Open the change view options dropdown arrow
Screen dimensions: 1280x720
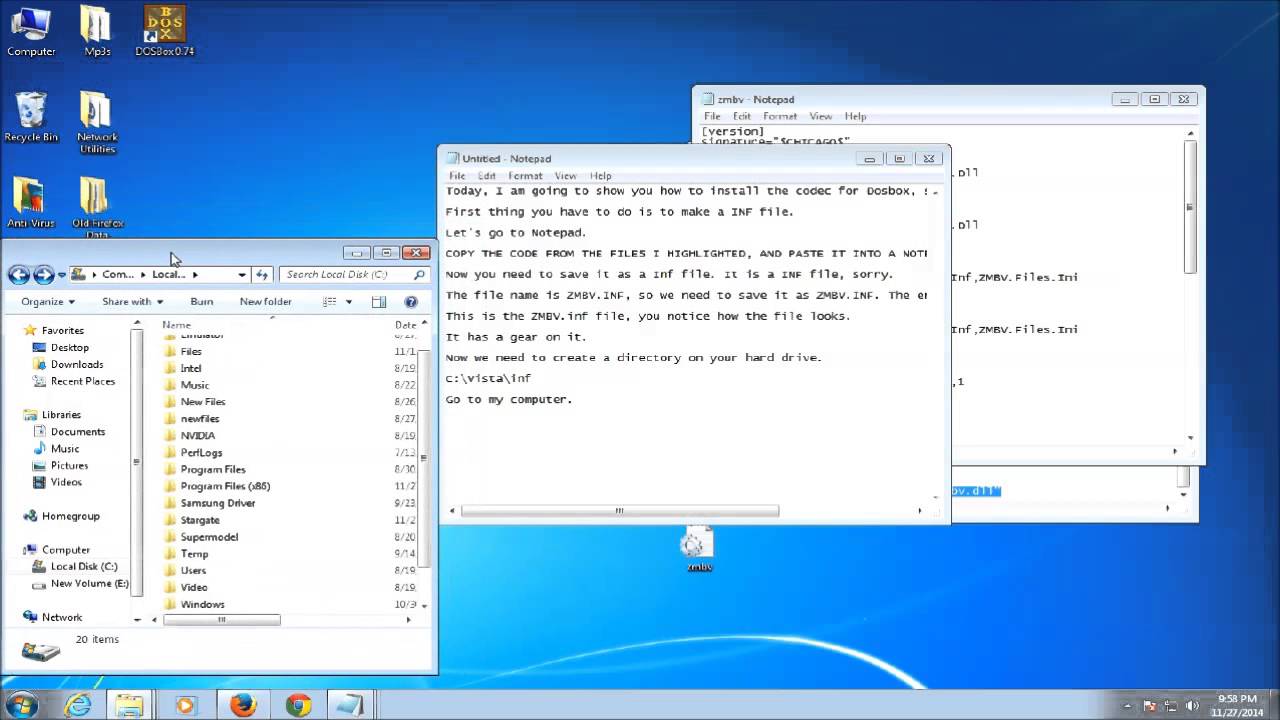(349, 302)
